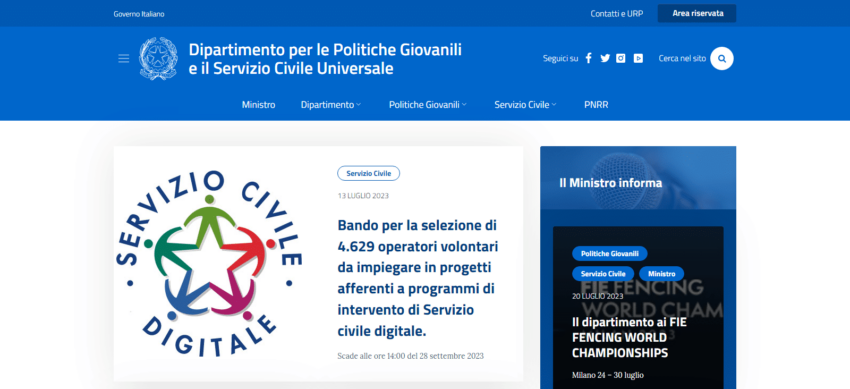Open the Ministro menu item
Screen dimensions: 850x389
click(x=259, y=105)
